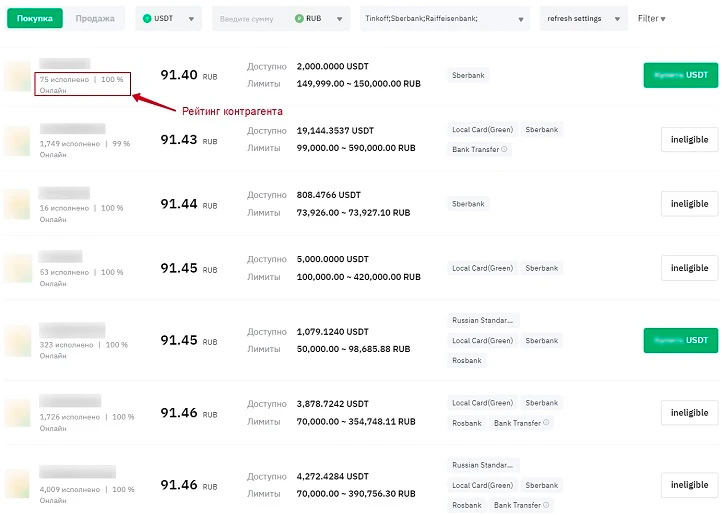The image size is (722, 515).
Task: Click the ineligible button for the 91.43 offer
Action: coord(689,140)
